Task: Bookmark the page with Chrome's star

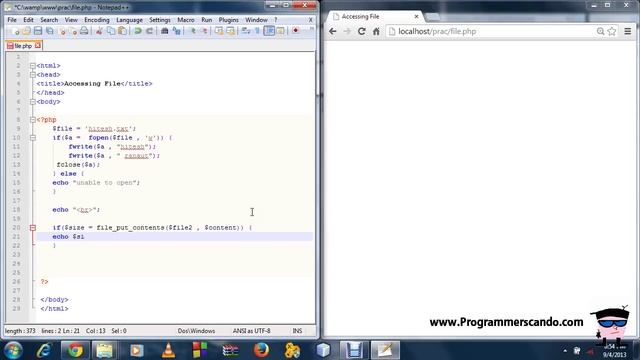Action: click(x=612, y=31)
